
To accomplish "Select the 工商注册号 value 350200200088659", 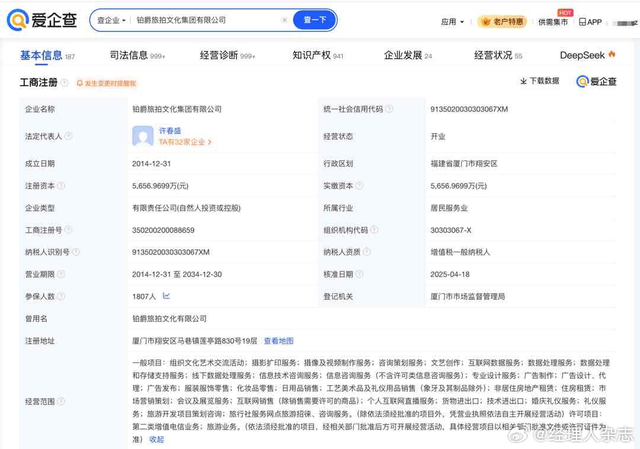I will coord(163,230).
